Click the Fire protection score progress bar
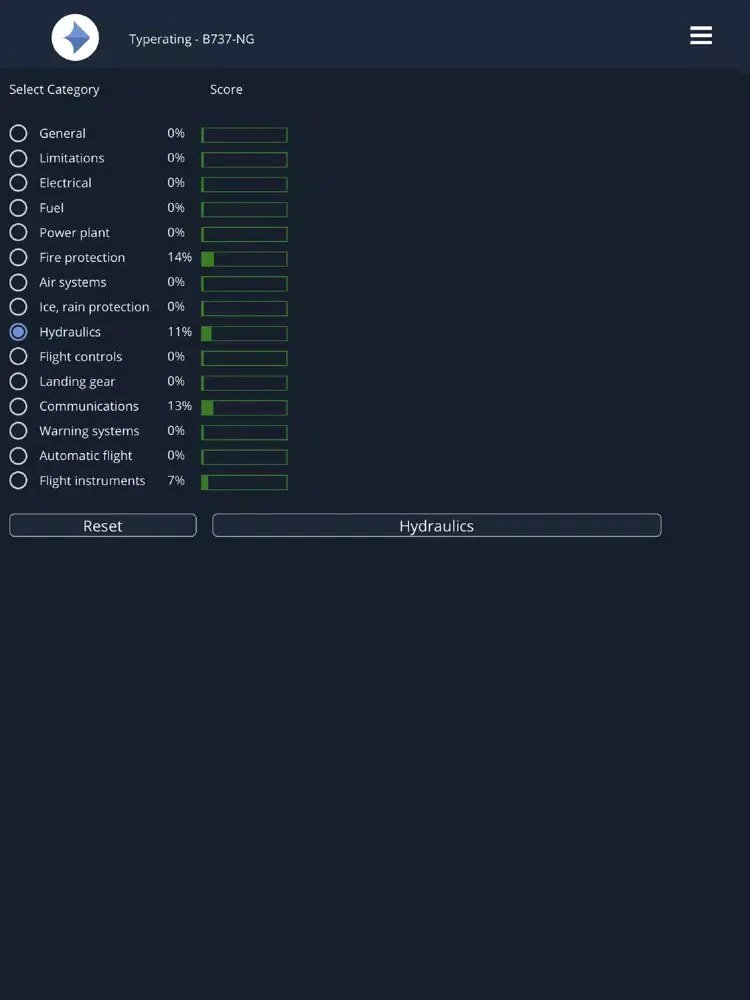750x1000 pixels. [244, 259]
